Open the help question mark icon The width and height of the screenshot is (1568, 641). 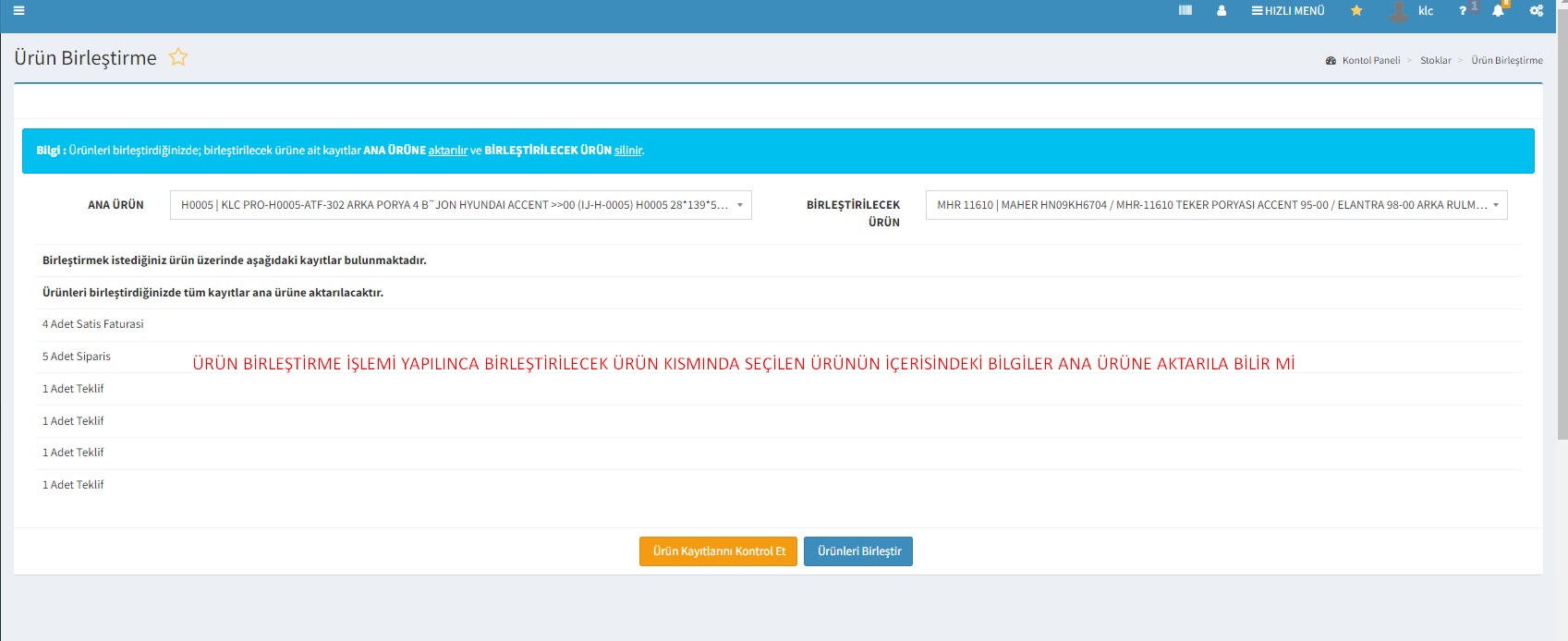(x=1463, y=11)
